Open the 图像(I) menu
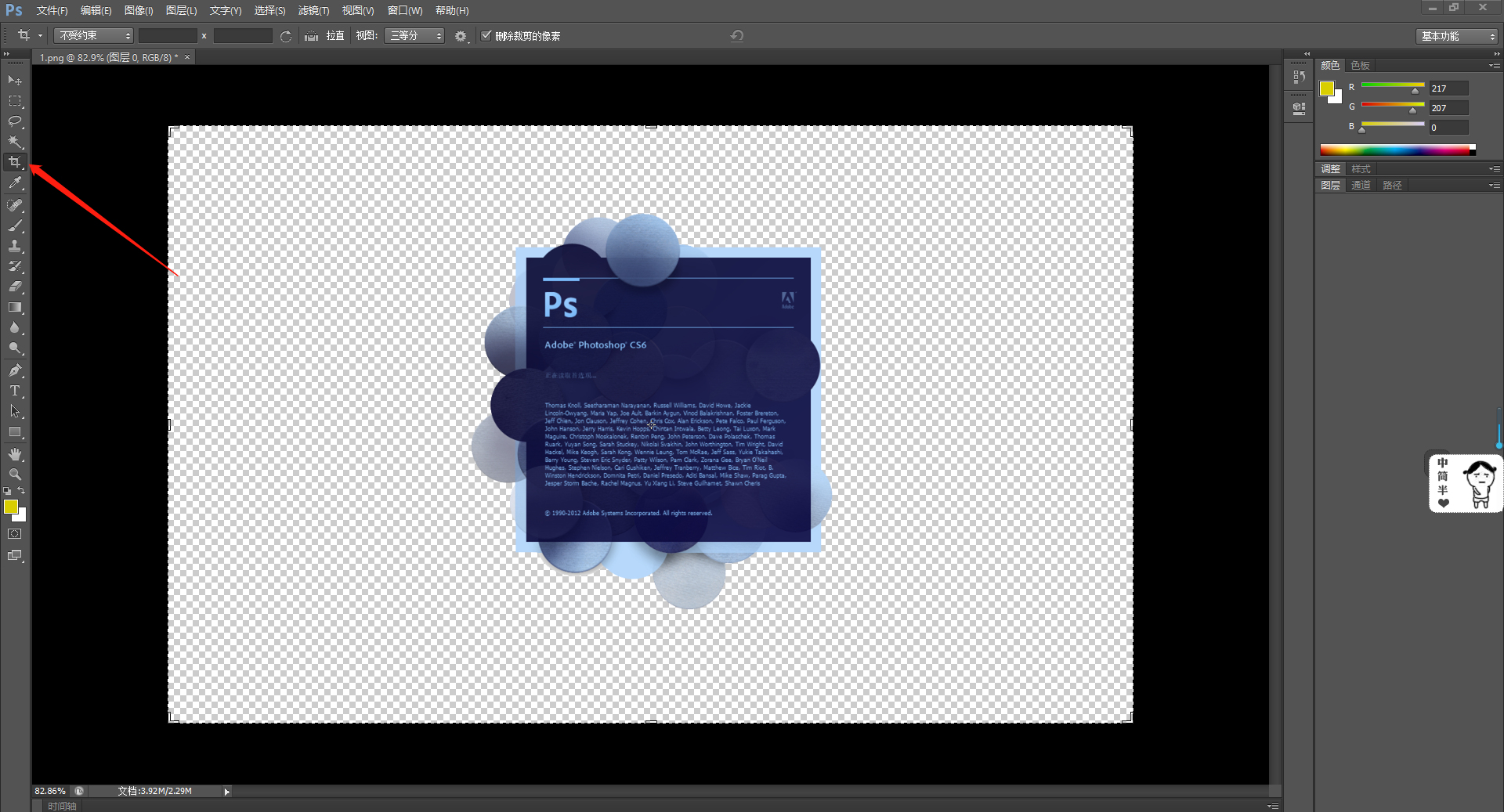Screen dimensions: 1504x812 point(139,11)
